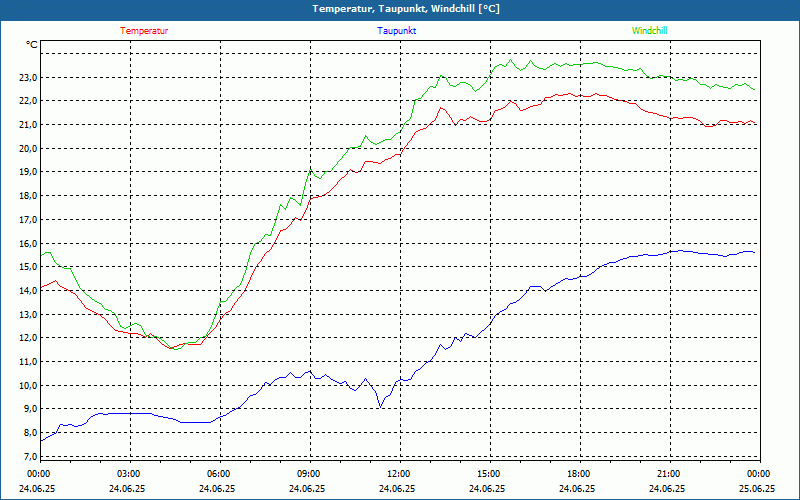Click the 25.06.25 date label on the x-axis
Image resolution: width=800 pixels, height=500 pixels.
tap(757, 488)
